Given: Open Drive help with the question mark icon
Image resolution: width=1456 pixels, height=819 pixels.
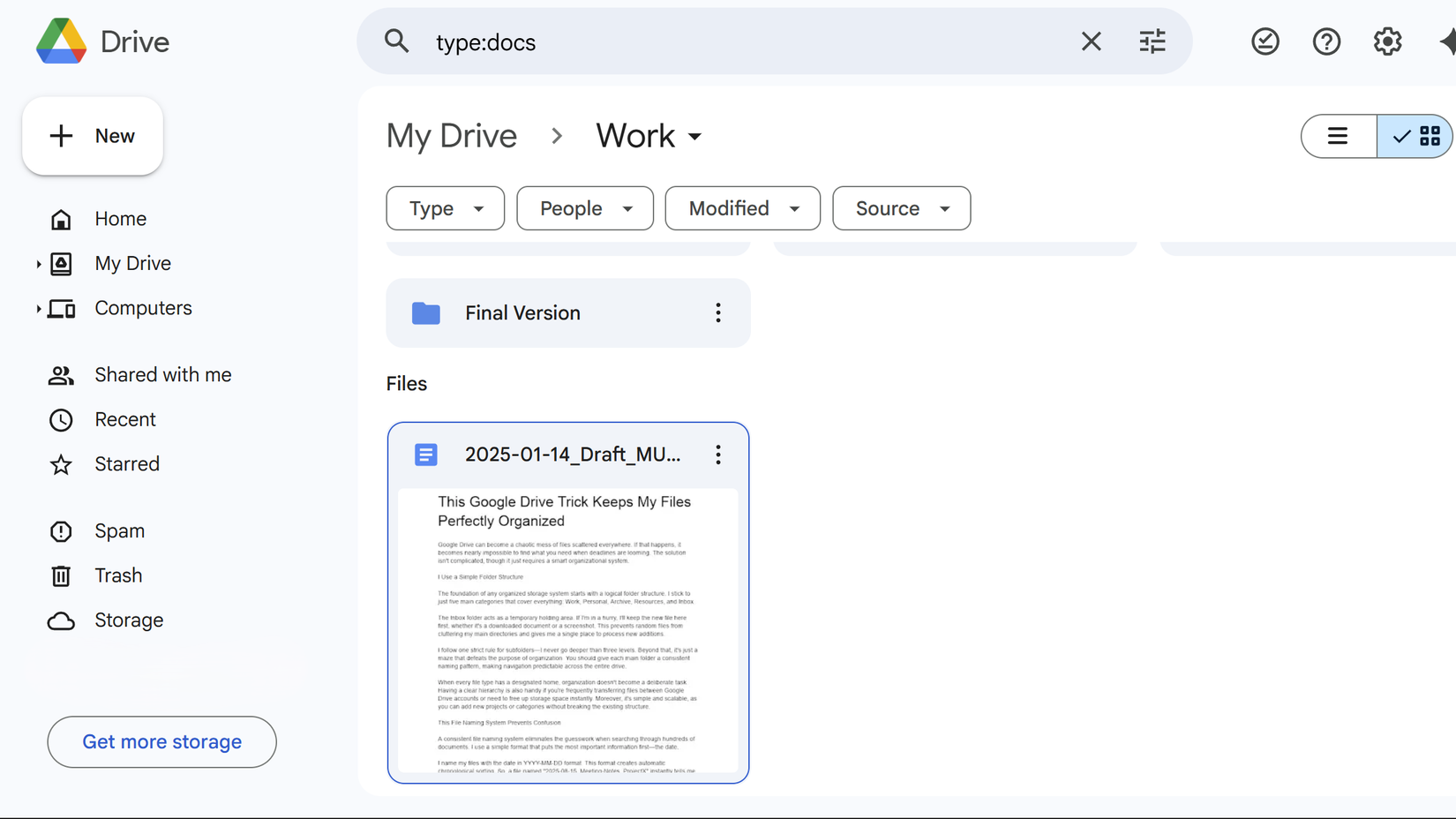Looking at the screenshot, I should [1326, 41].
